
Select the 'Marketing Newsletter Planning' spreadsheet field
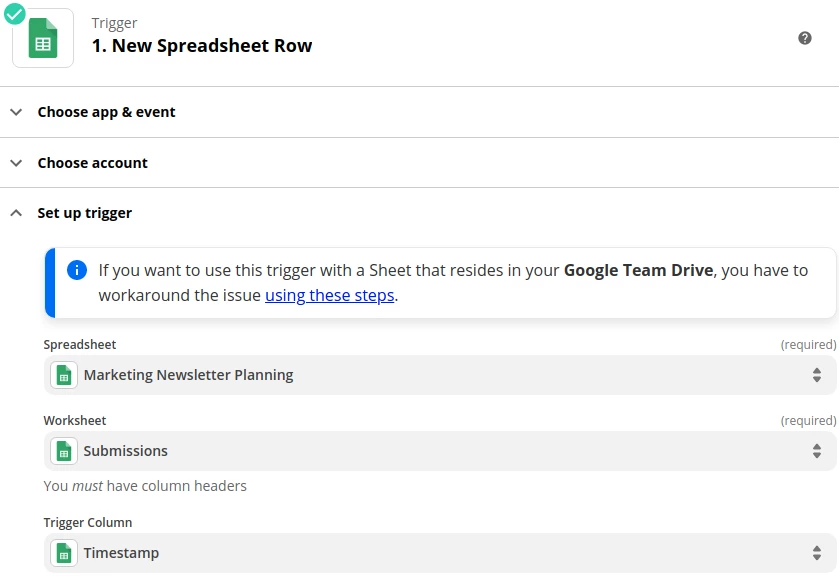[400, 375]
